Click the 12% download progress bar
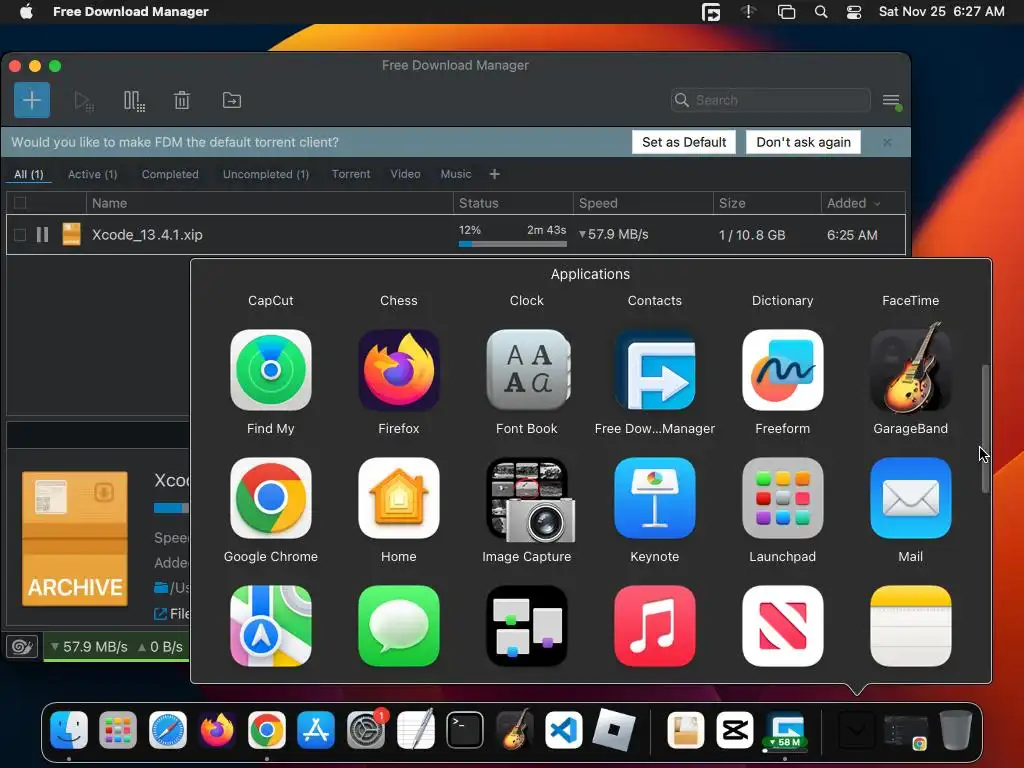Screen dimensions: 1024x768 513,244
